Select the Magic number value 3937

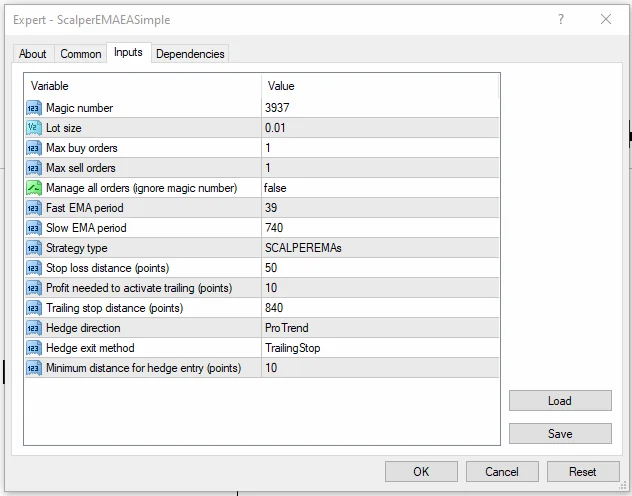pyautogui.click(x=380, y=108)
